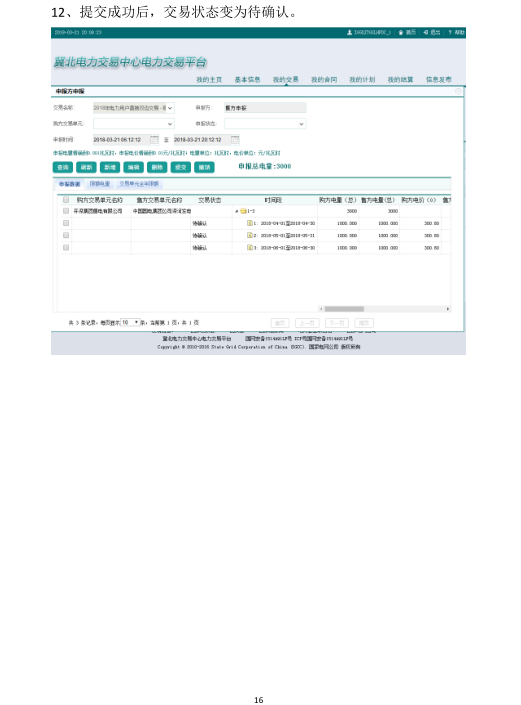Click the green 提交 button
Image resolution: width=521 pixels, height=705 pixels.
(180, 167)
